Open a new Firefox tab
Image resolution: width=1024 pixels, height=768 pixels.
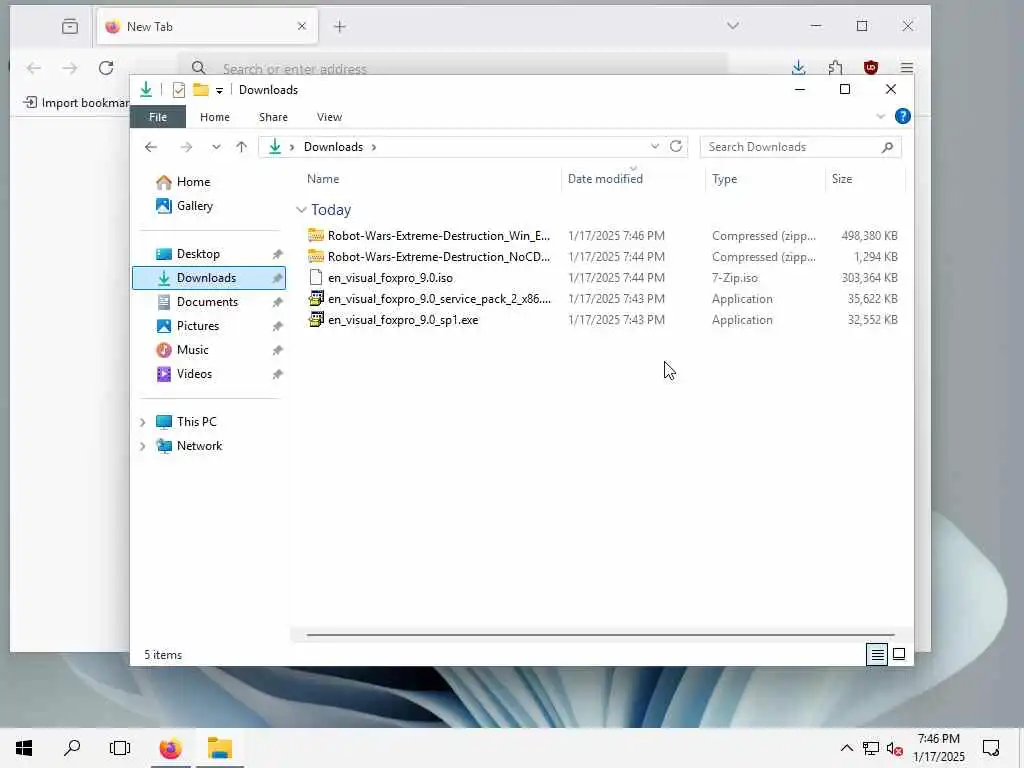(x=340, y=27)
